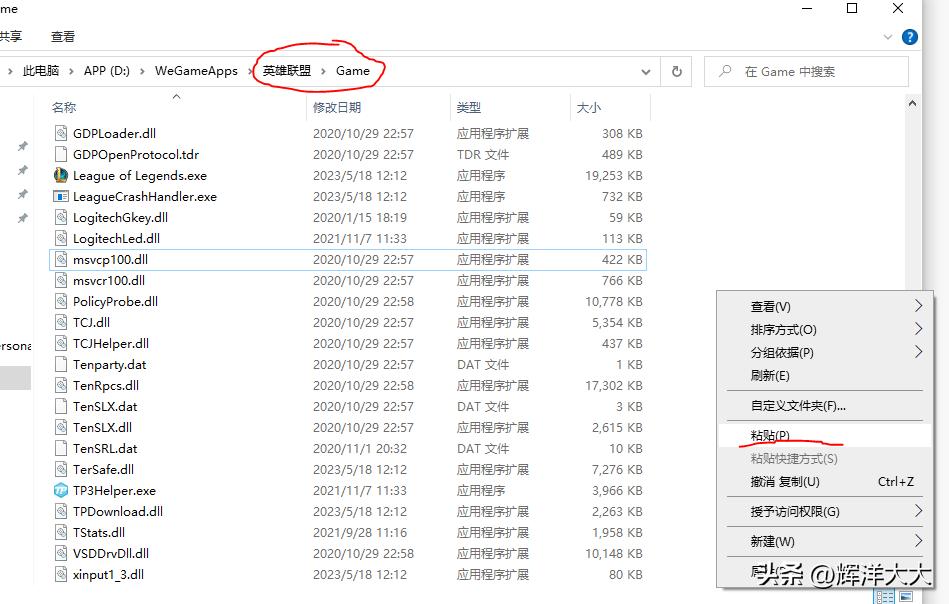Click the 在 Game 中搜索 search field
949x604 pixels.
pos(806,71)
